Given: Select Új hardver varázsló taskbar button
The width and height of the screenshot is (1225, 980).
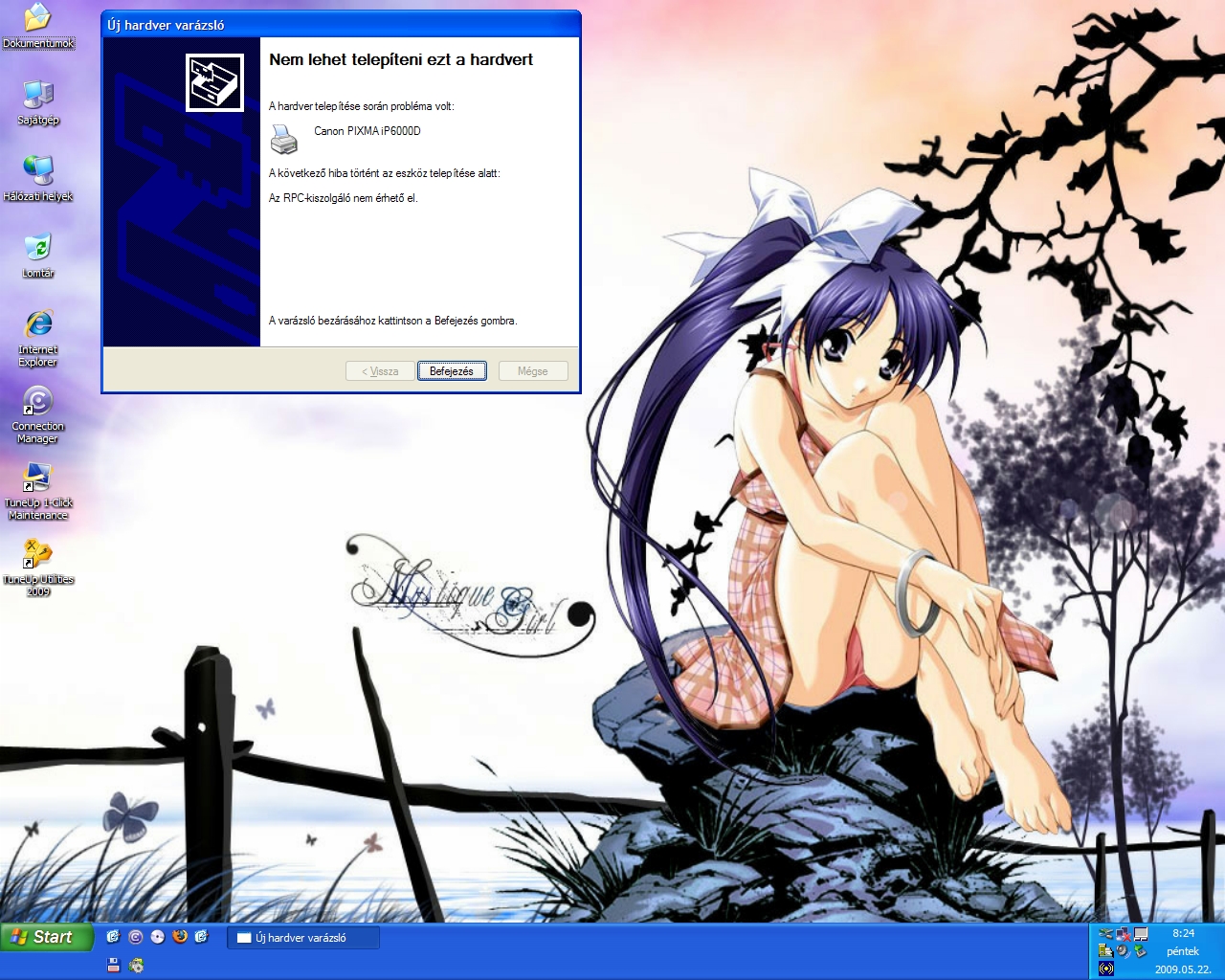Looking at the screenshot, I should point(303,938).
